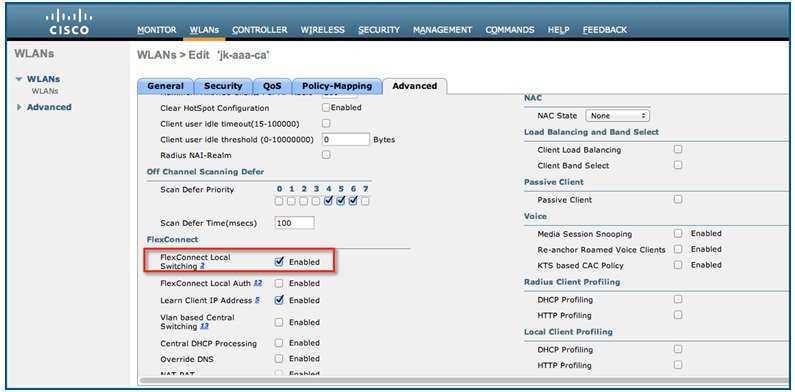Click the Cisco logo
This screenshot has height=392, width=795.
69,23
